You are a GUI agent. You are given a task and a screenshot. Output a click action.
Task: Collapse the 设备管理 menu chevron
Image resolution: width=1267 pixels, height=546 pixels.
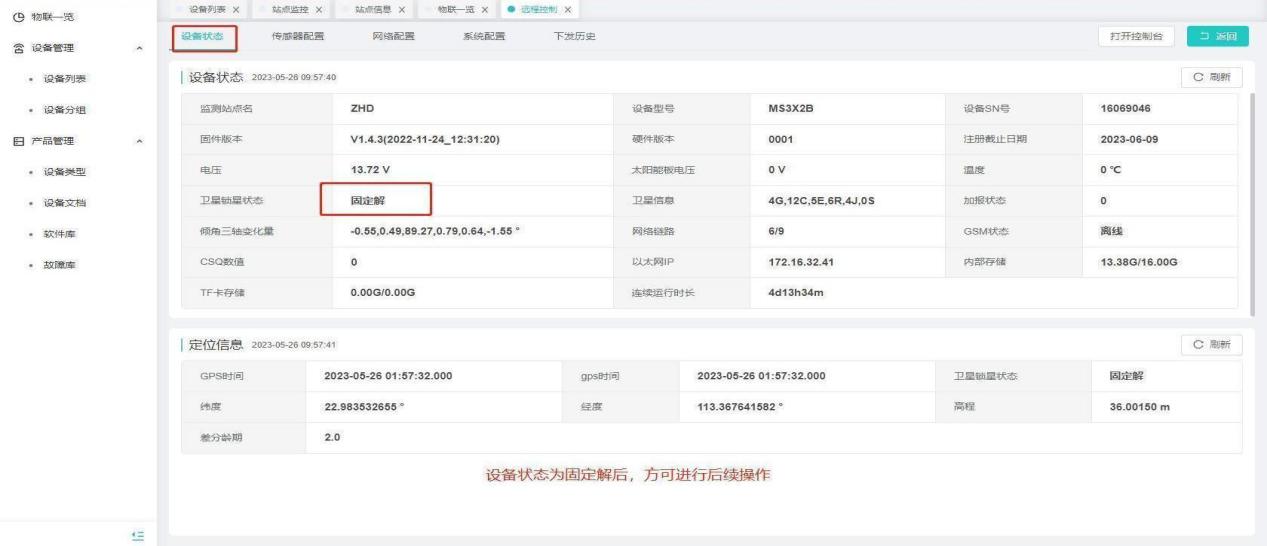[x=138, y=48]
